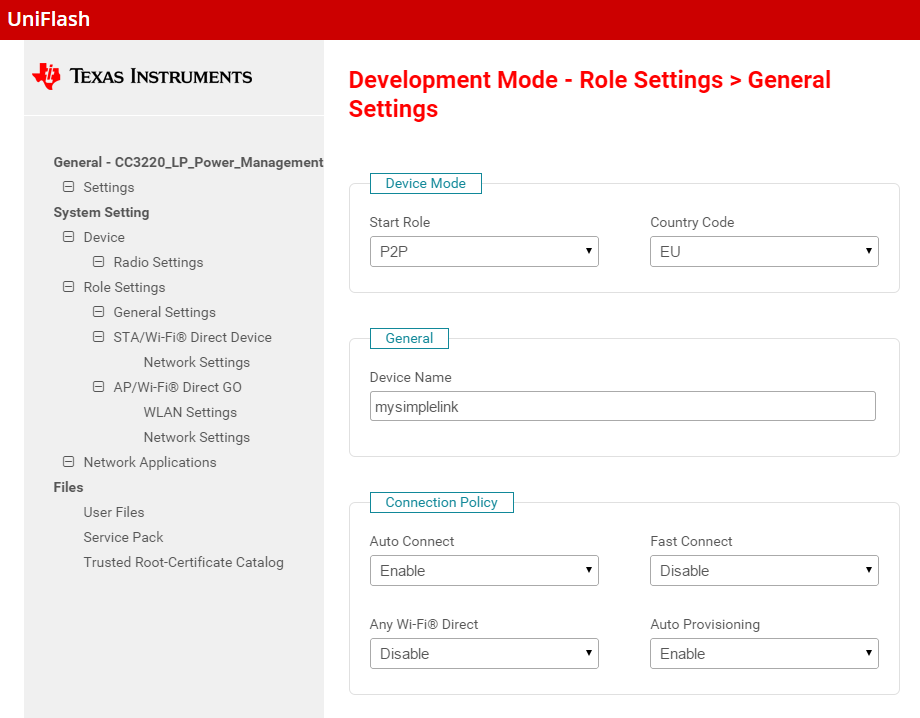Toggle the General Settings node icon
This screenshot has width=920, height=718.
point(99,312)
